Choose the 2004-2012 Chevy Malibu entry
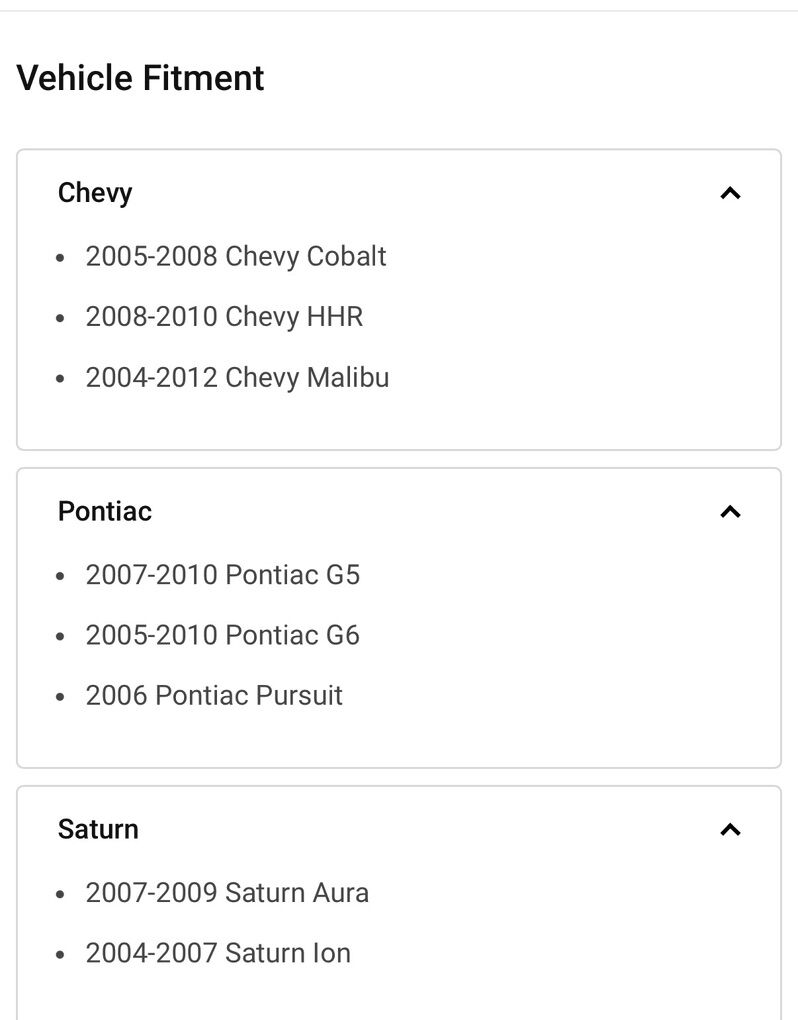798x1020 pixels. (237, 378)
